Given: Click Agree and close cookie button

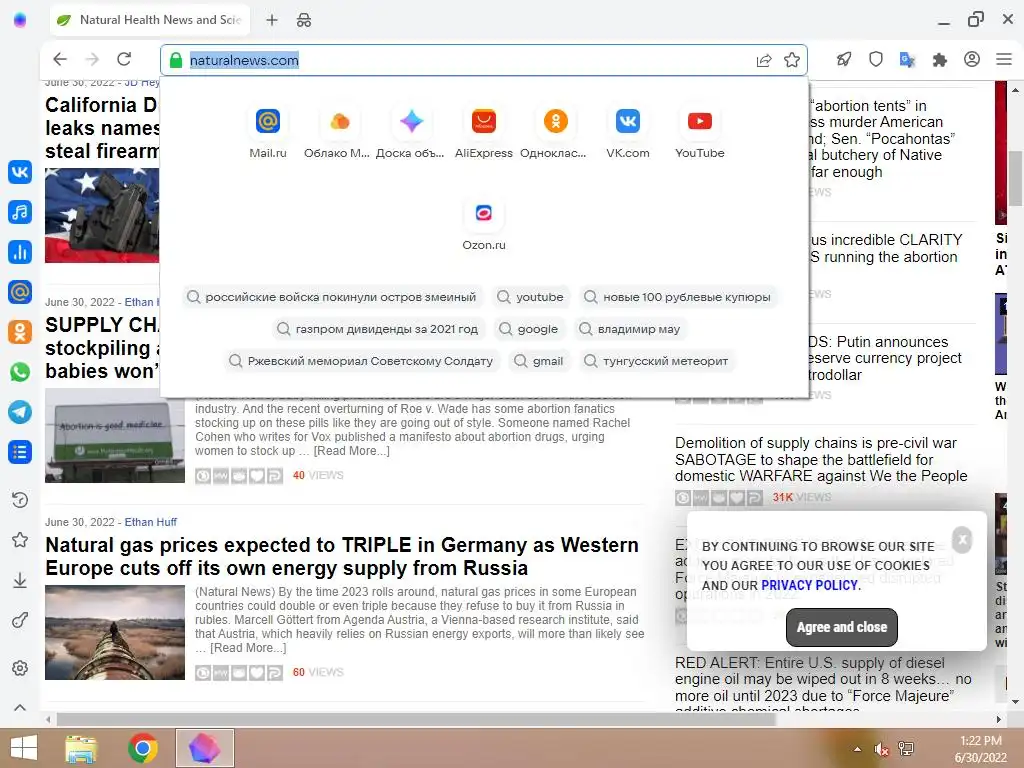Looking at the screenshot, I should click(x=841, y=628).
